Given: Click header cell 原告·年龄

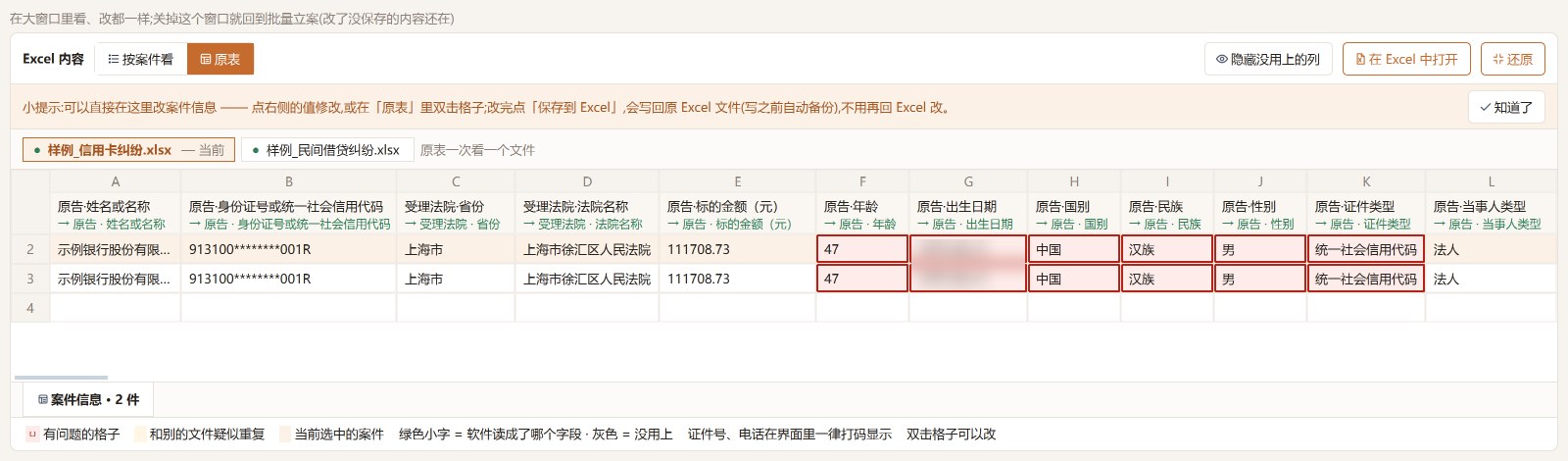Looking at the screenshot, I should (x=862, y=215).
